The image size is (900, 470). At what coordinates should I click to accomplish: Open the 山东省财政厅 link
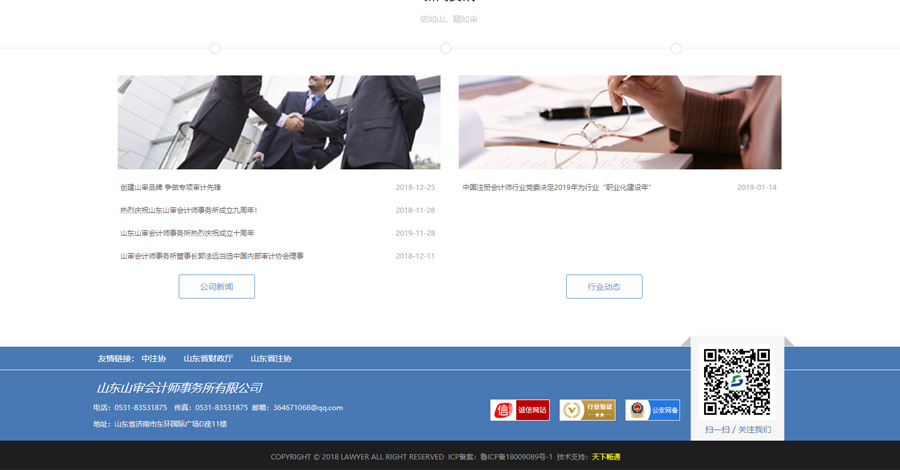pyautogui.click(x=208, y=359)
